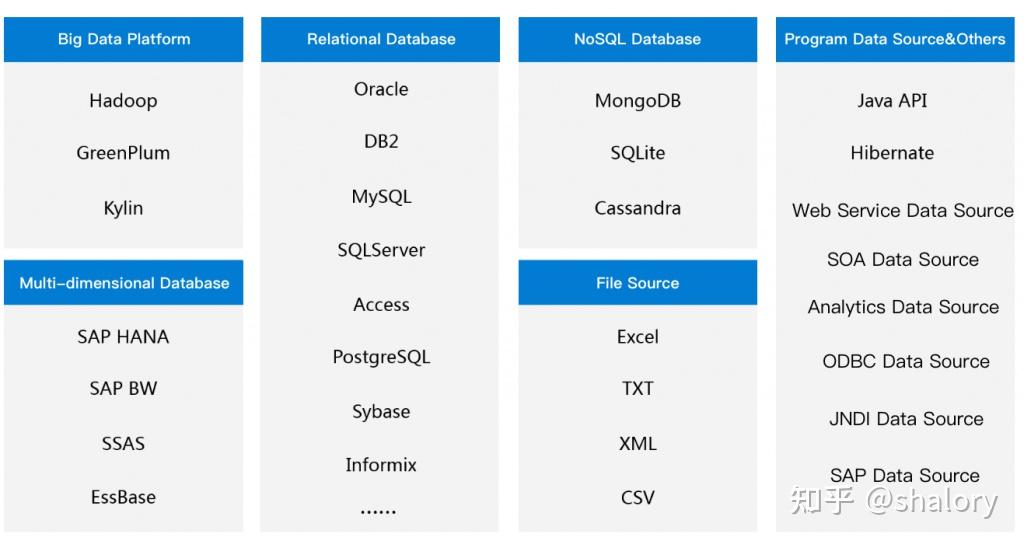Screen dimensions: 1024x548
Task: Open Program Data Source&Others header
Action: click(895, 39)
